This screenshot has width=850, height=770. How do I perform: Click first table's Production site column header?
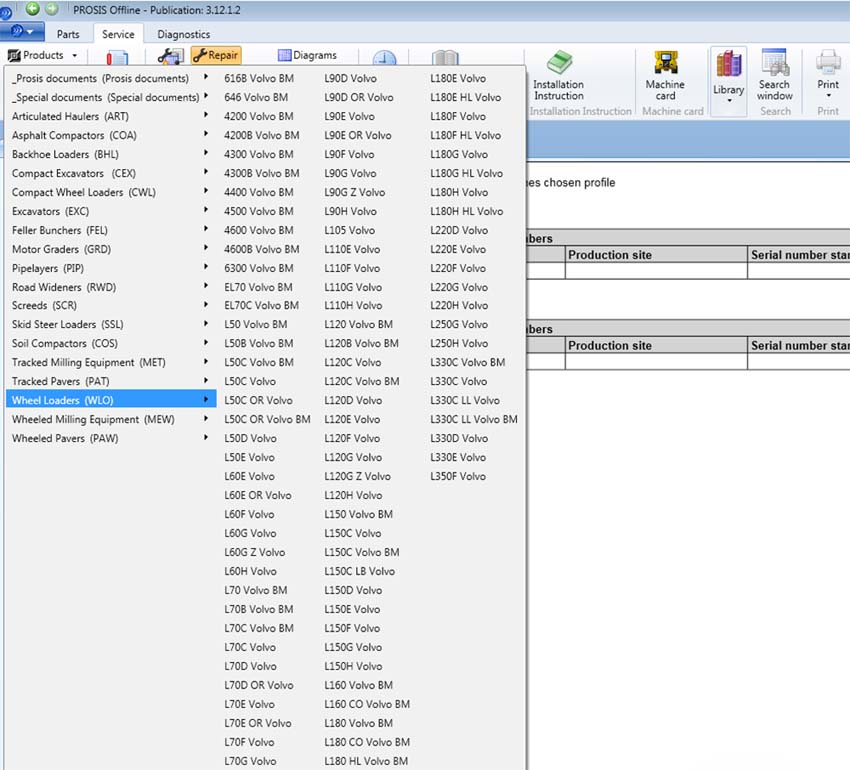pos(656,255)
